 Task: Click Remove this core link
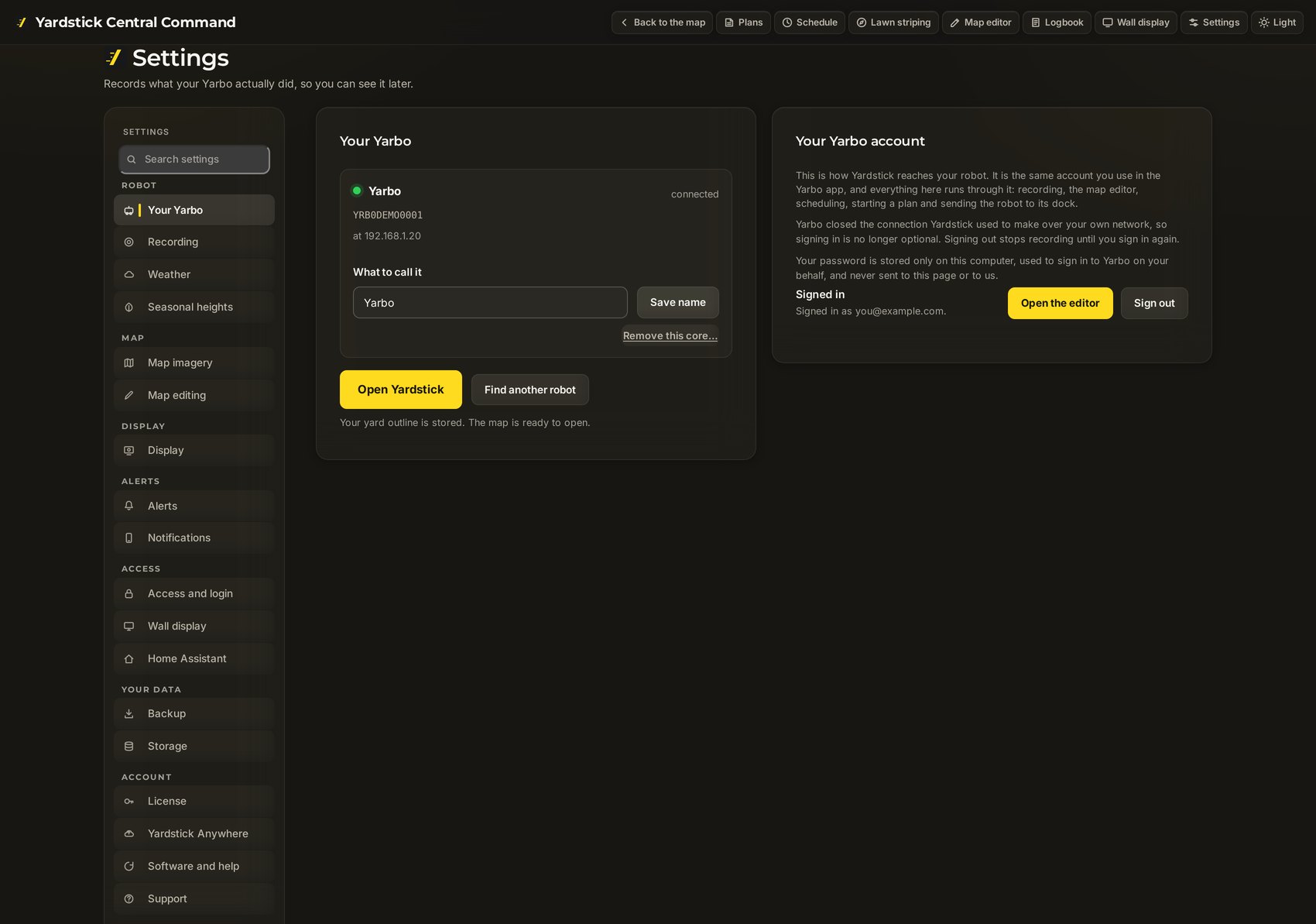[670, 336]
